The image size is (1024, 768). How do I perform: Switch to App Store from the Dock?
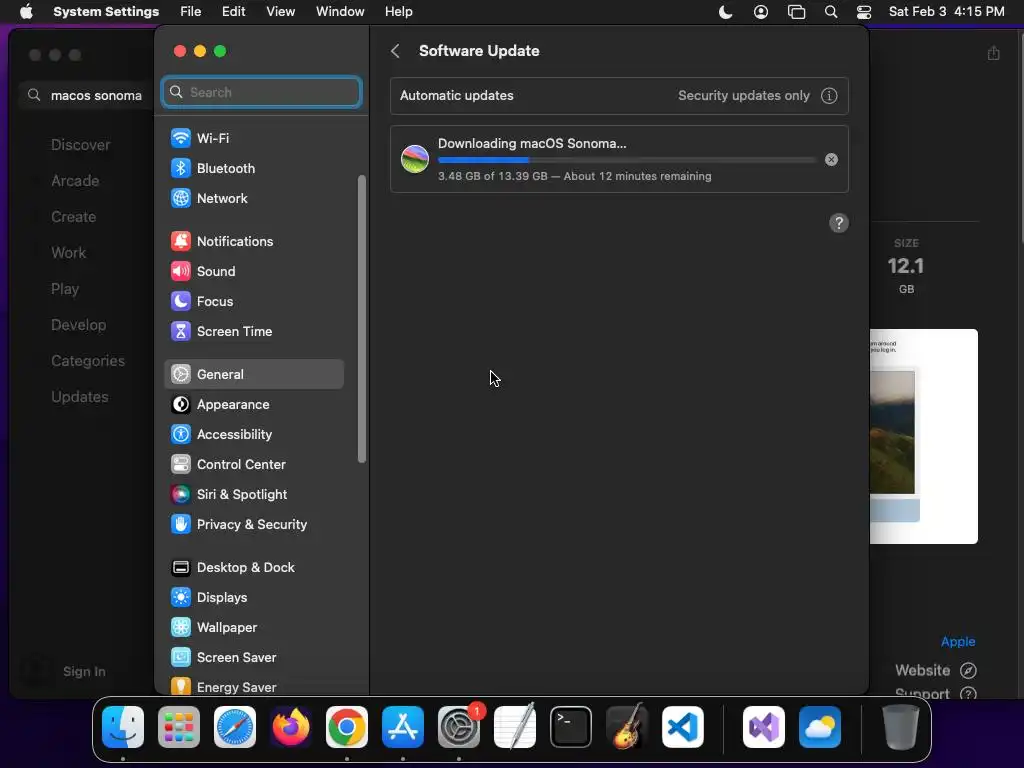403,727
